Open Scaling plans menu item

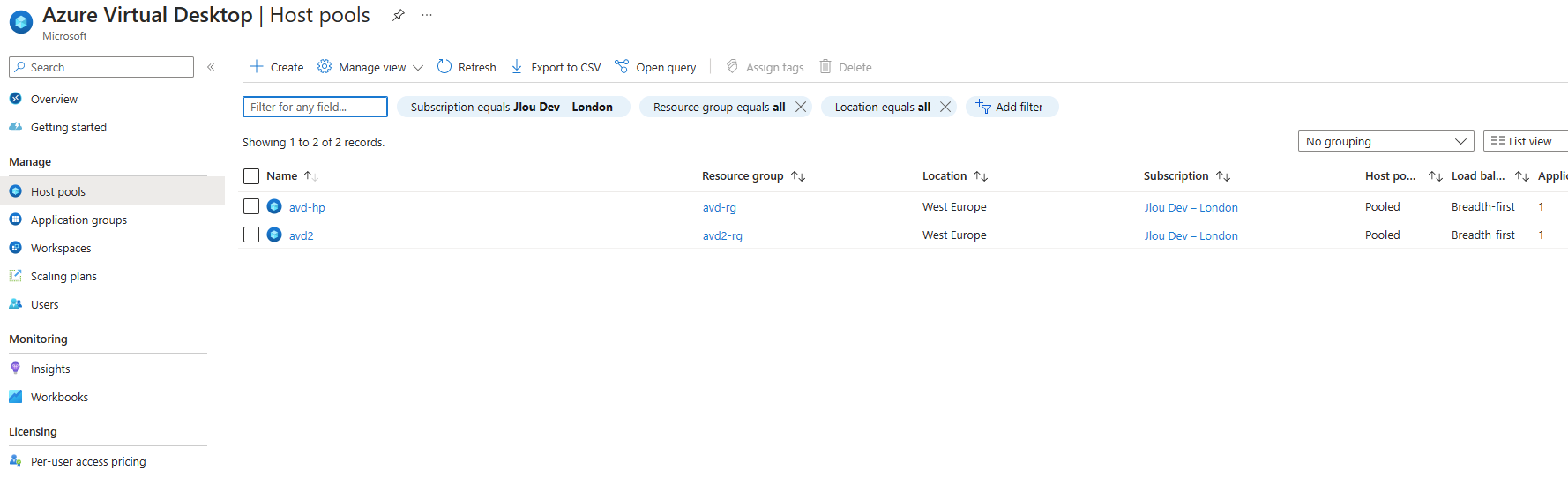(x=63, y=276)
